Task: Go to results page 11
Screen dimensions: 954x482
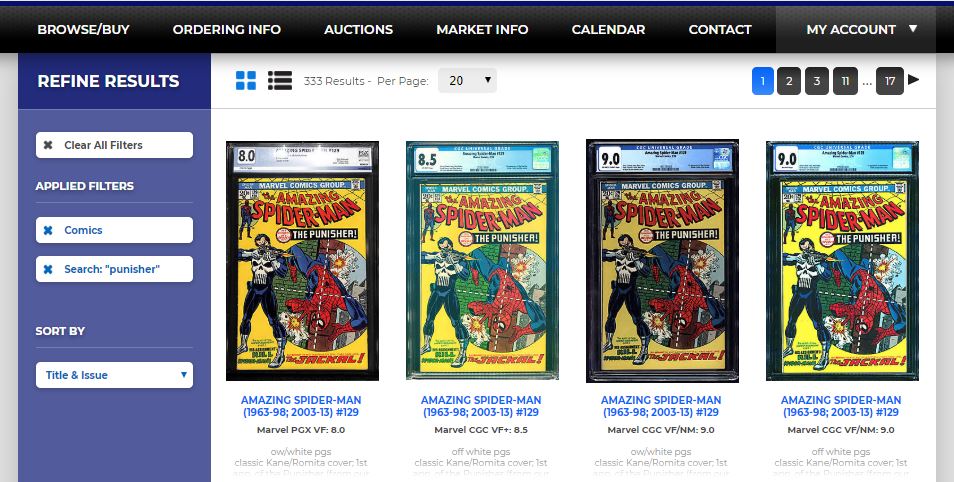Action: point(845,81)
